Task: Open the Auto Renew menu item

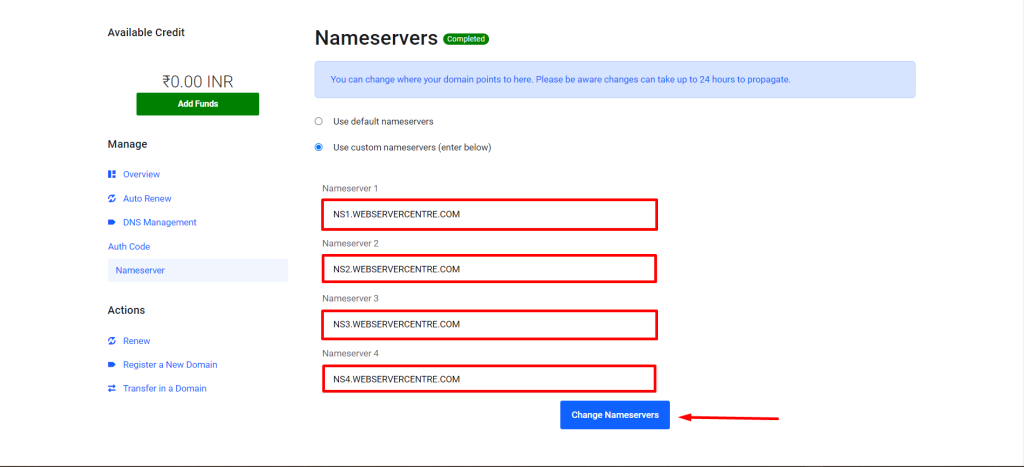Action: pyautogui.click(x=147, y=199)
